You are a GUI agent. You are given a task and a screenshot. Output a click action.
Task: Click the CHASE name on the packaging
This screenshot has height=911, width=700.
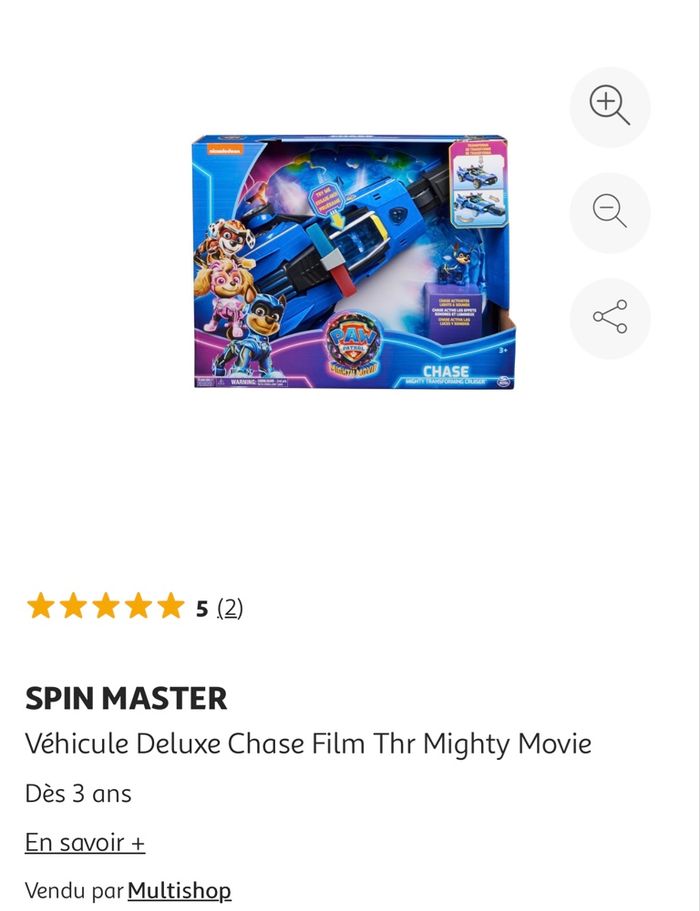click(x=446, y=371)
